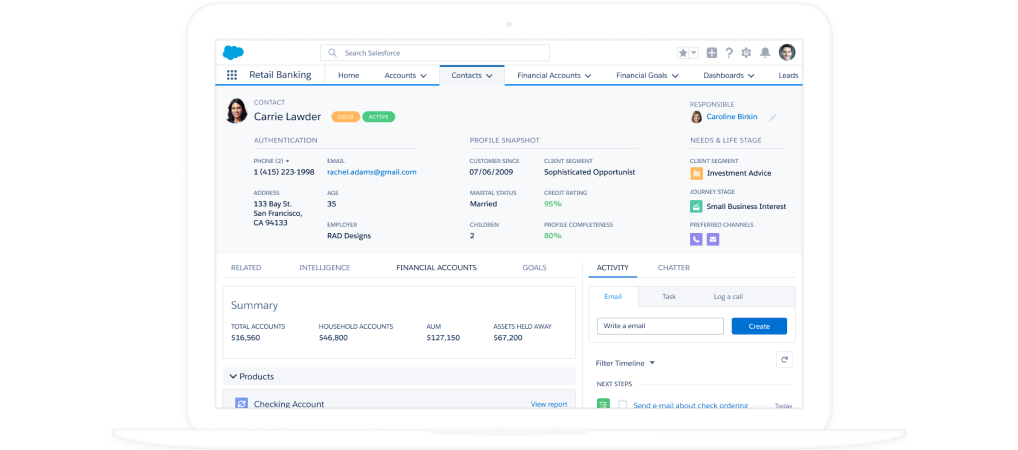Viewport: 1018px width, 450px height.
Task: Click Caroline Birkin's avatar photo
Action: 696,117
